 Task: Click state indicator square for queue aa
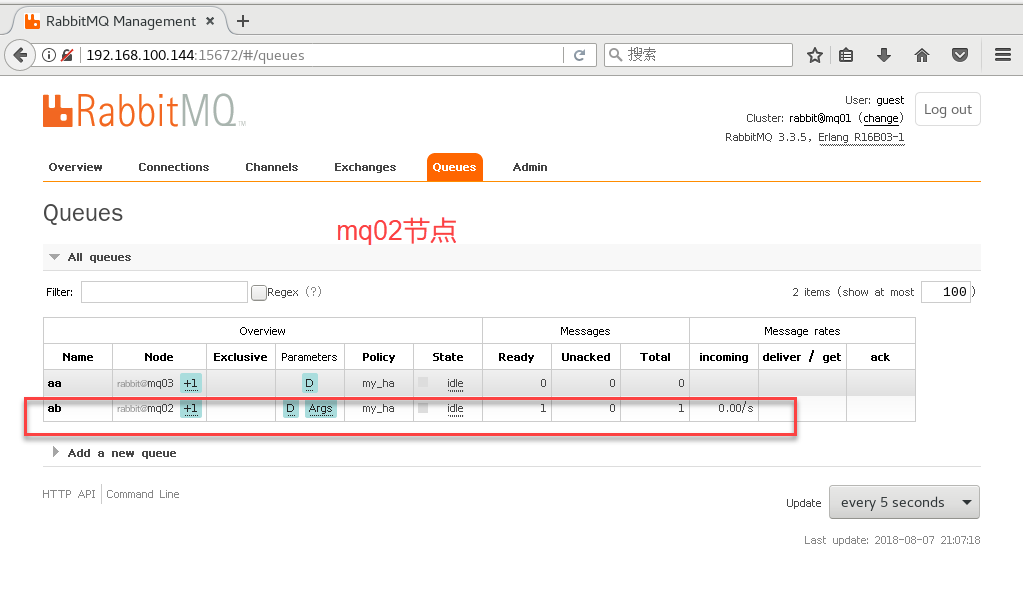[423, 383]
